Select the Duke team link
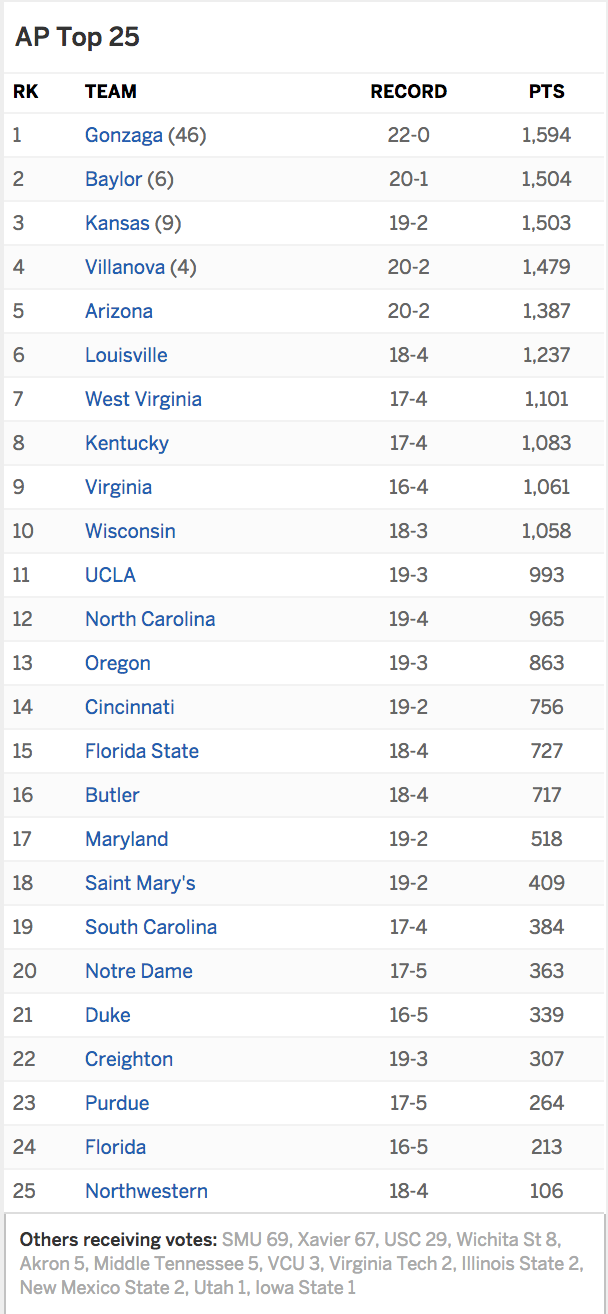The width and height of the screenshot is (608, 1314). [x=108, y=1015]
